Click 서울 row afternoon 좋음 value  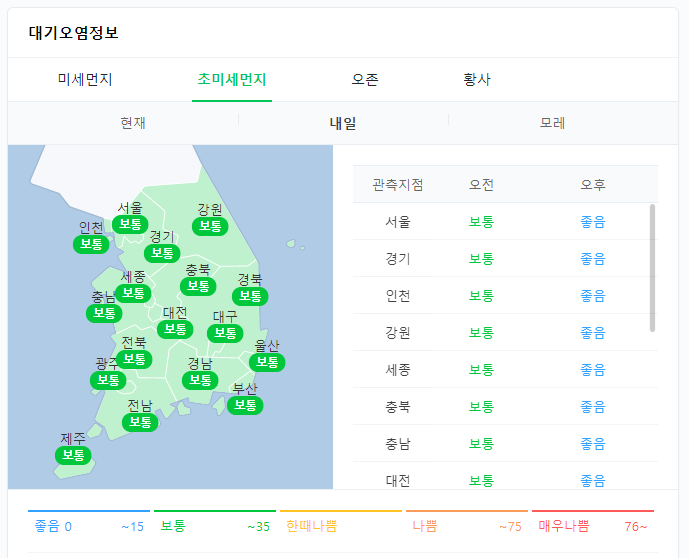[x=593, y=222]
